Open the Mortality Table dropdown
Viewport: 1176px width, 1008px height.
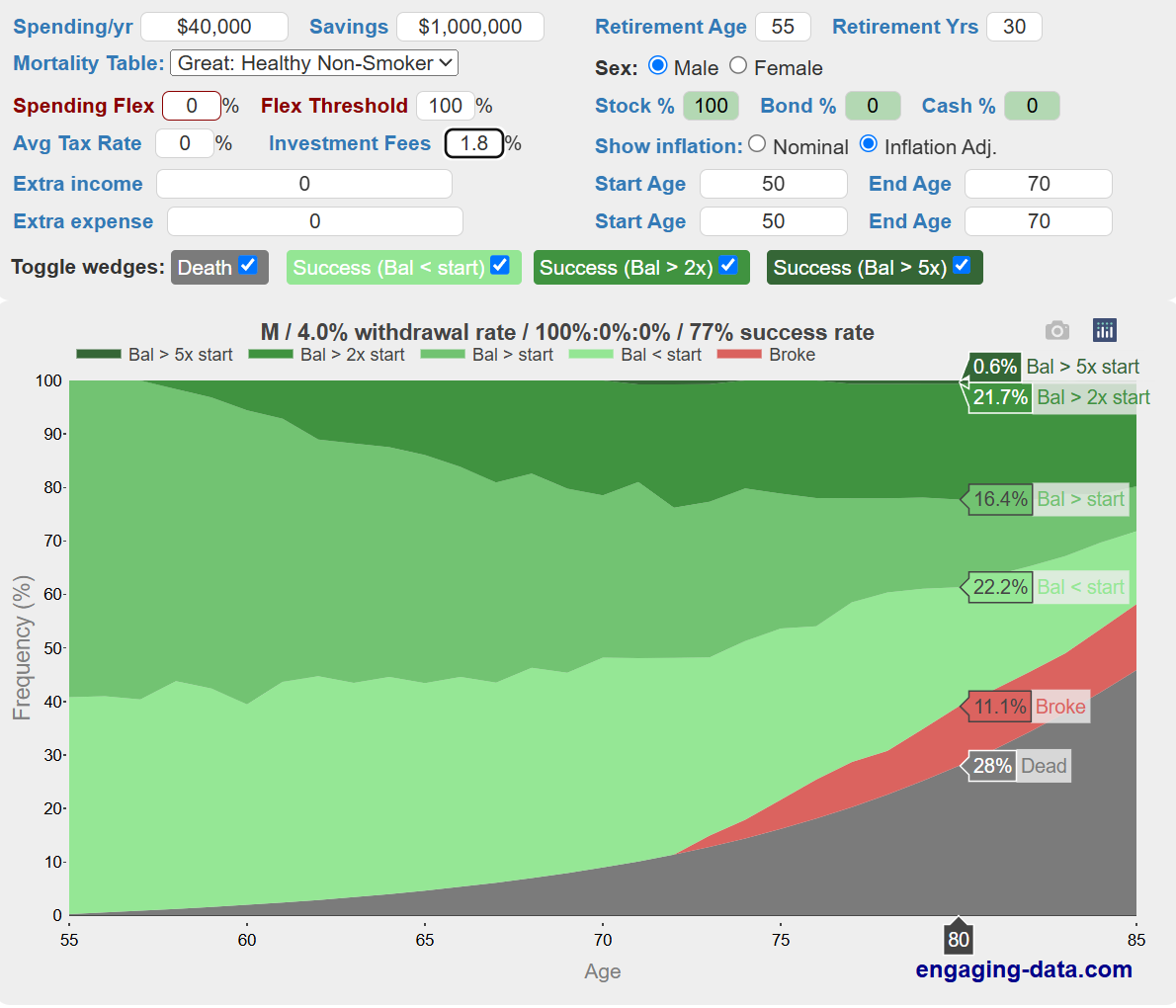click(314, 63)
